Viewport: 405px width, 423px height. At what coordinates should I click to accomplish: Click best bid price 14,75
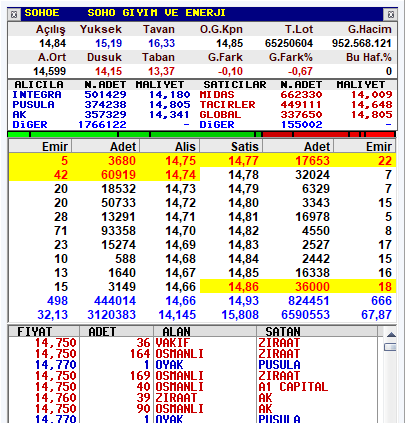181,161
